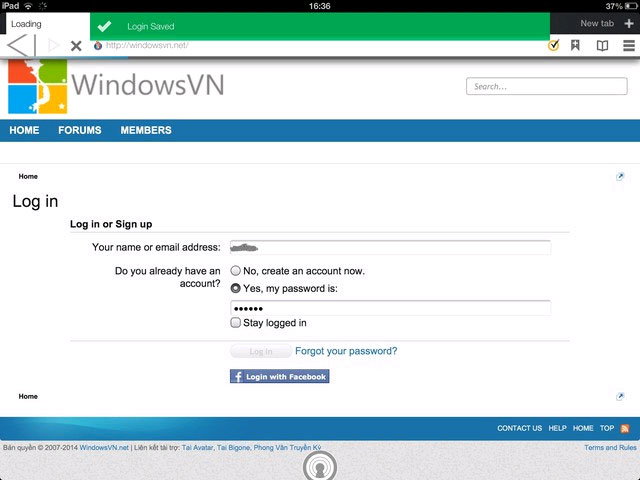Screen dimensions: 640x480
Task: Focus the Search box
Action: pos(547,86)
